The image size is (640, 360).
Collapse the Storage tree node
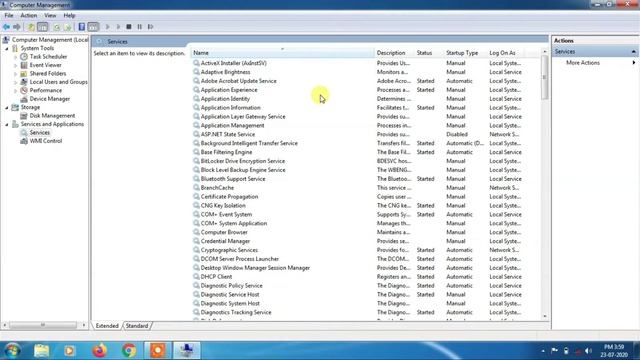[7, 107]
